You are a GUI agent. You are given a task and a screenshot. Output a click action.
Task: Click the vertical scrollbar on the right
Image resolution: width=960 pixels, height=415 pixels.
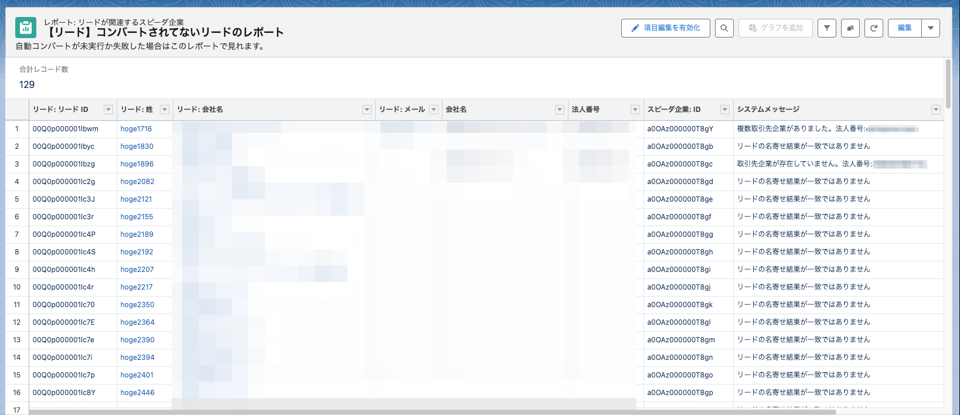tap(948, 90)
